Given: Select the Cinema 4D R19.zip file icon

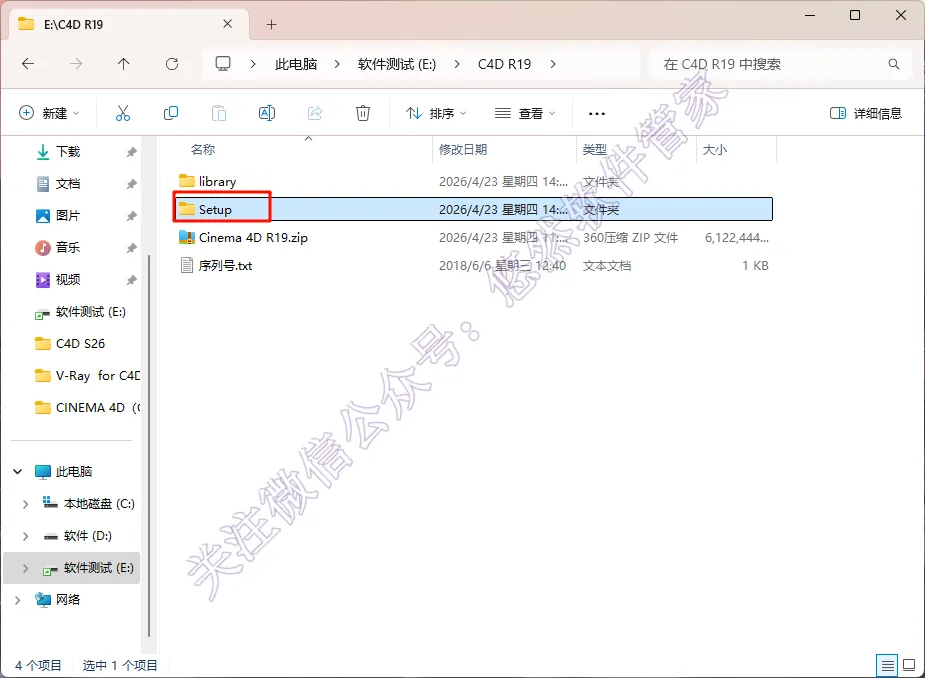Looking at the screenshot, I should point(186,237).
